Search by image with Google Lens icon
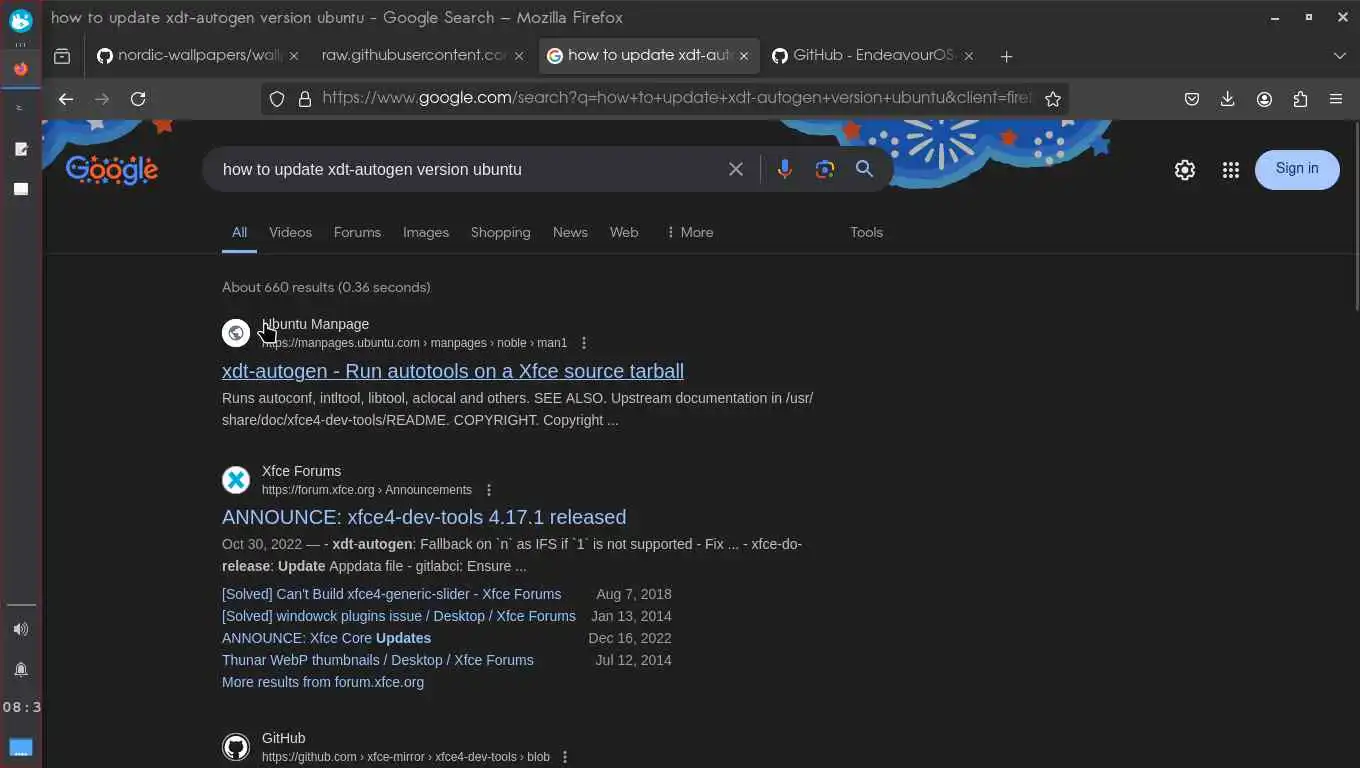The width and height of the screenshot is (1360, 768). [x=825, y=169]
